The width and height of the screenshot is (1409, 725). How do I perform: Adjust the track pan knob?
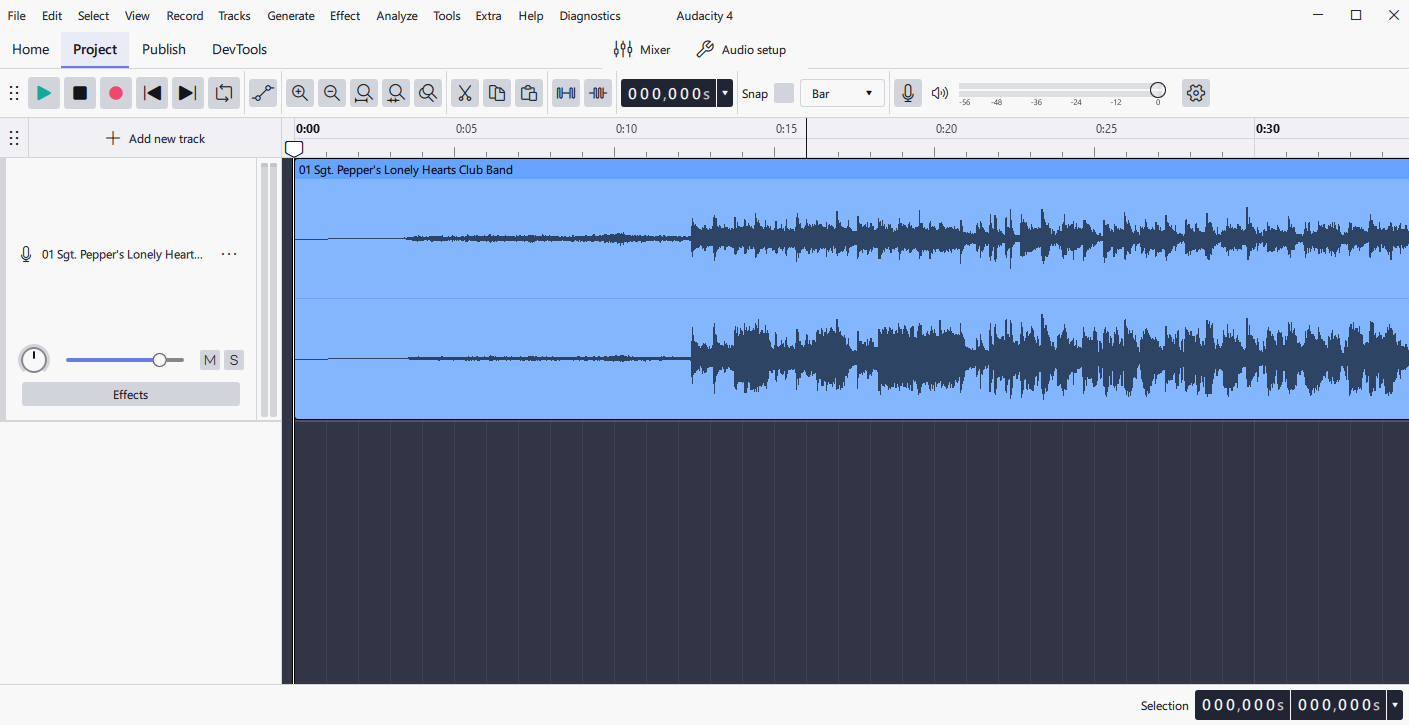[34, 359]
